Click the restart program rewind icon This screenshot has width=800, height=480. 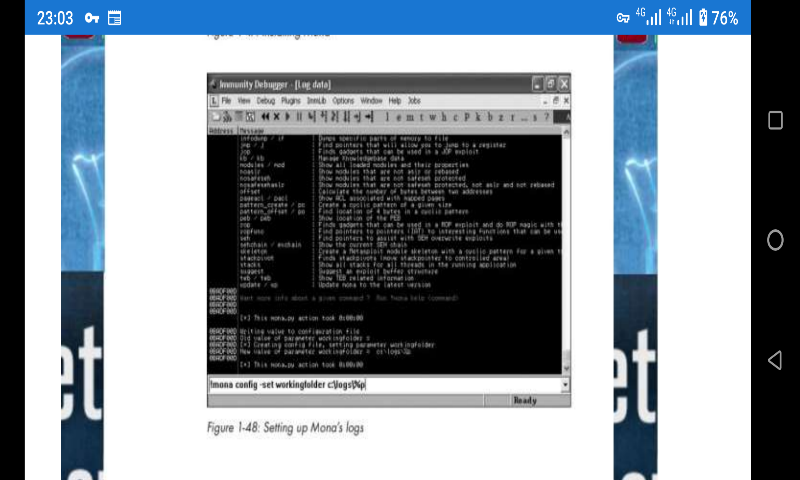point(265,117)
